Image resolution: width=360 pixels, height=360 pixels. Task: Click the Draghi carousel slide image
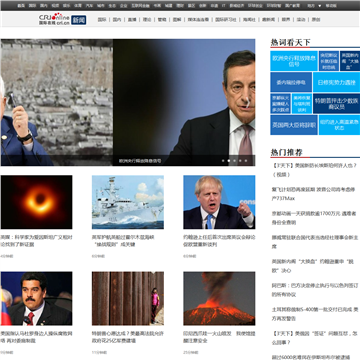click(184, 102)
